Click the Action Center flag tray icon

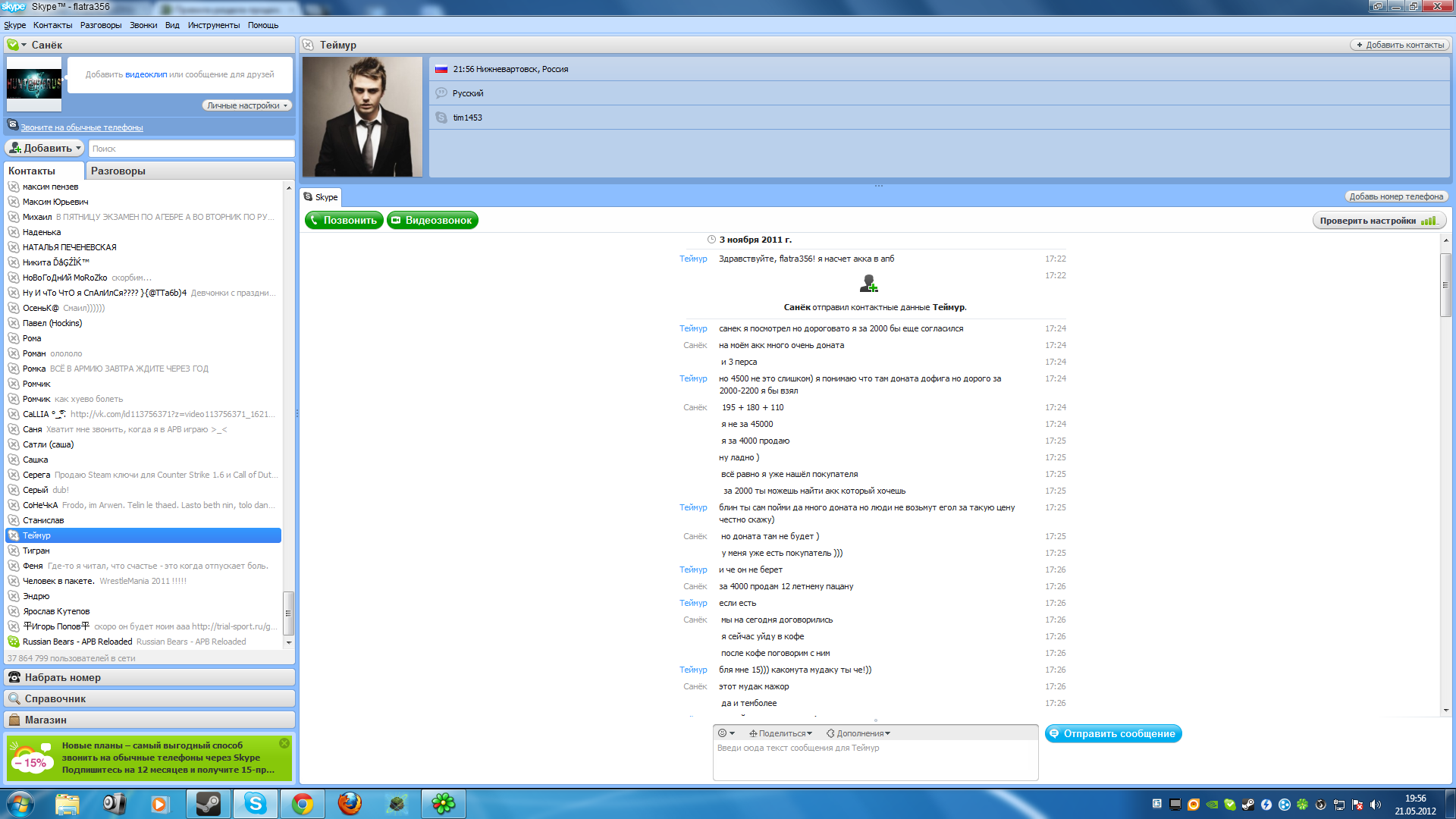pos(1357,805)
